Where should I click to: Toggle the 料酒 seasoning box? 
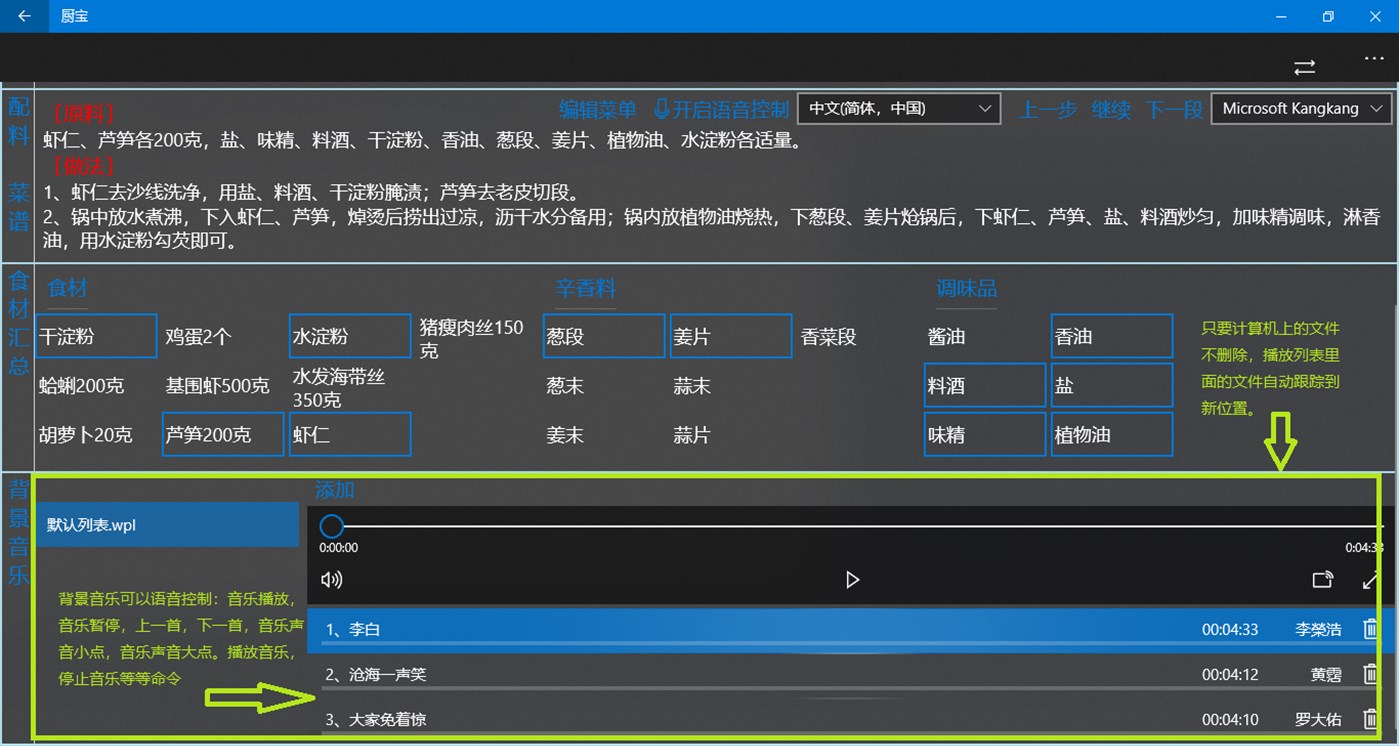point(984,384)
